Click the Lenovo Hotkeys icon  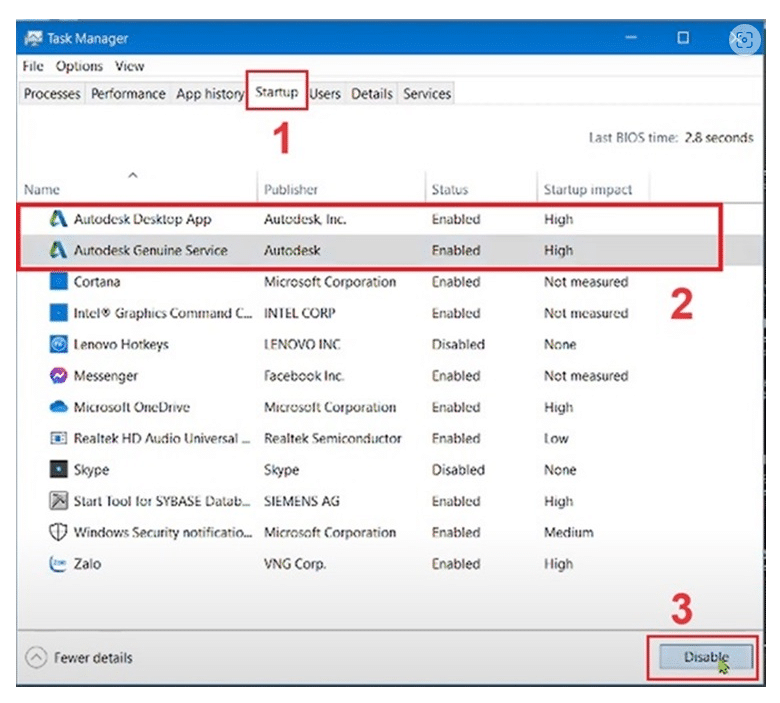(58, 345)
